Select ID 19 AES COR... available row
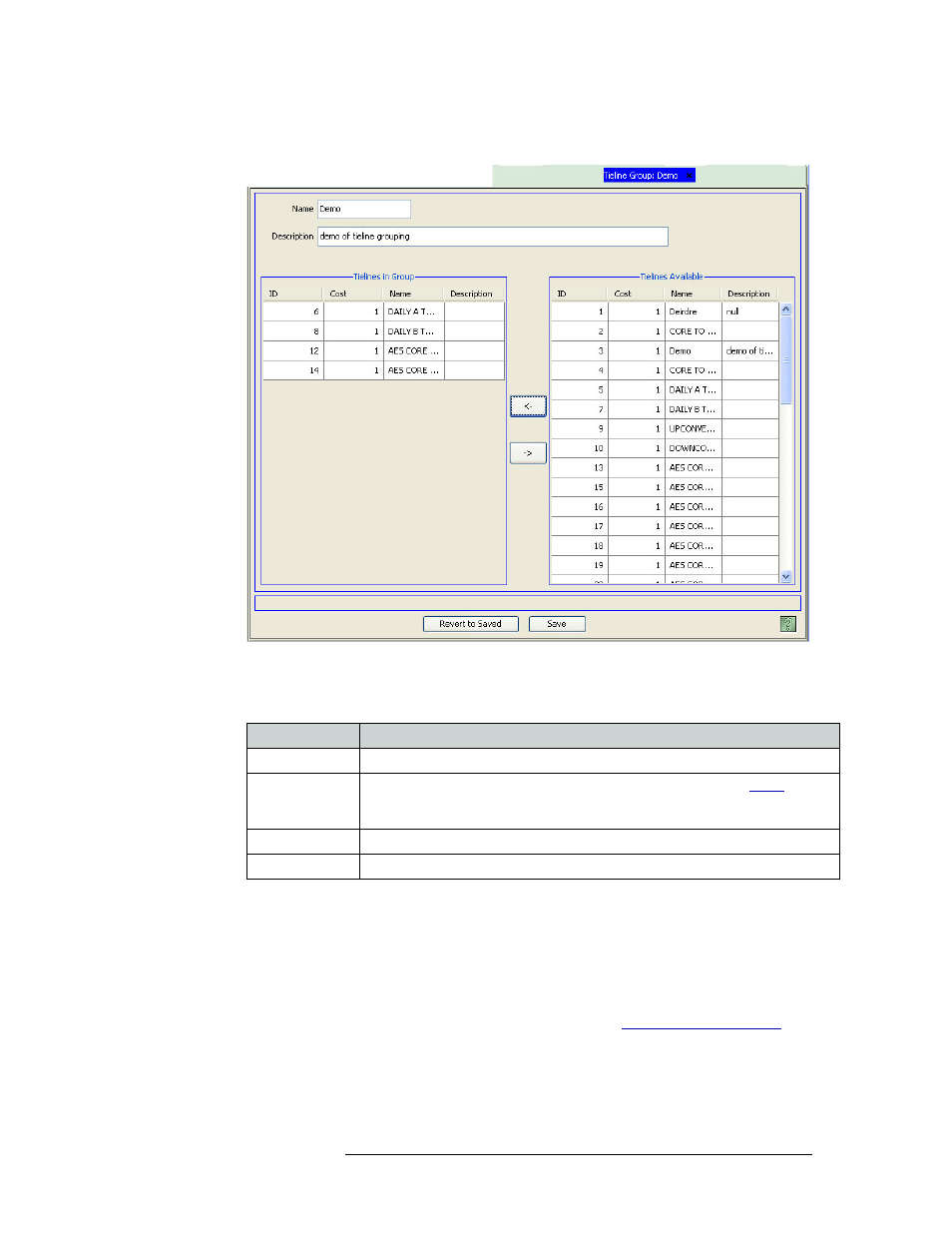 click(x=665, y=565)
